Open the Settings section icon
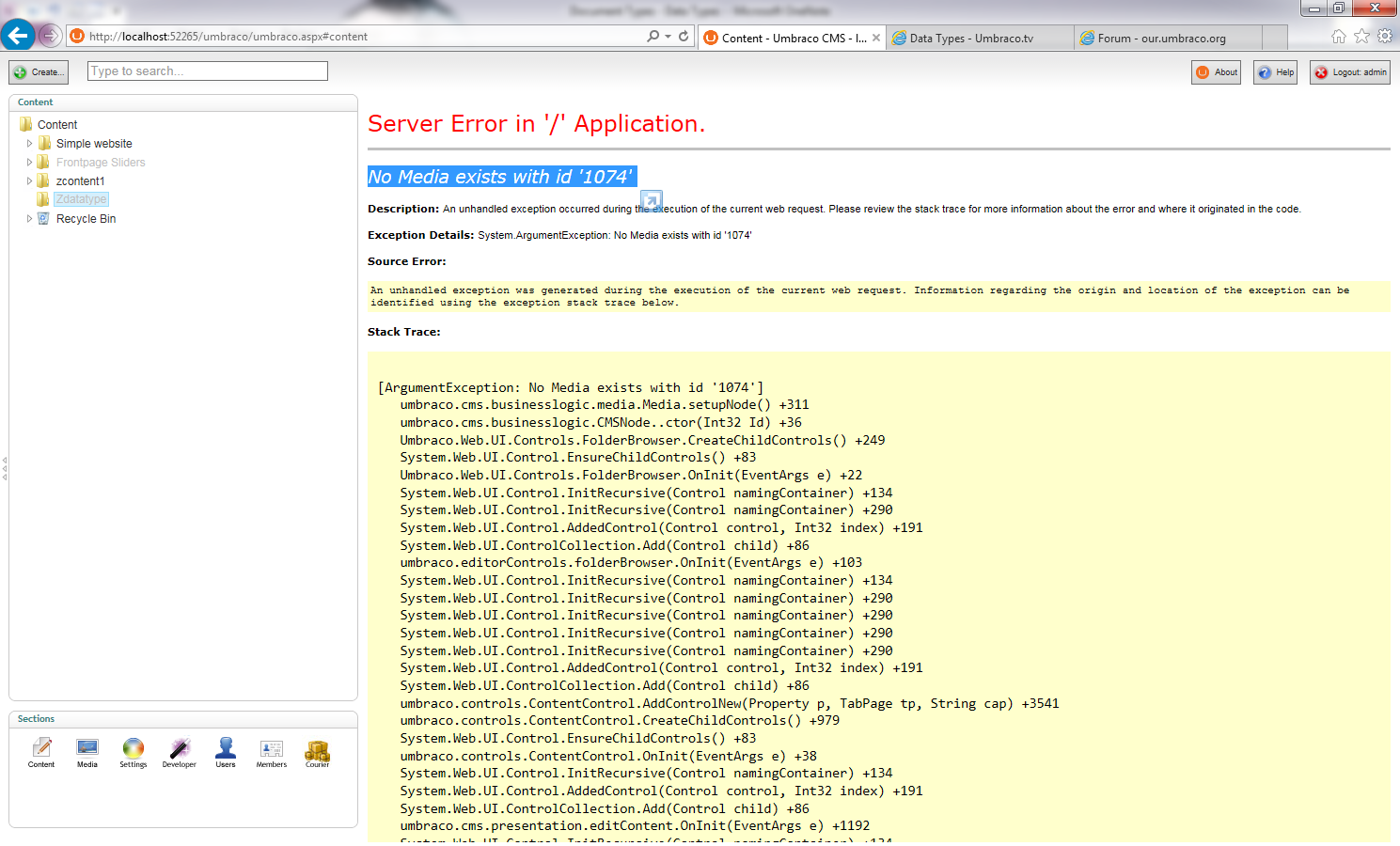 [134, 749]
